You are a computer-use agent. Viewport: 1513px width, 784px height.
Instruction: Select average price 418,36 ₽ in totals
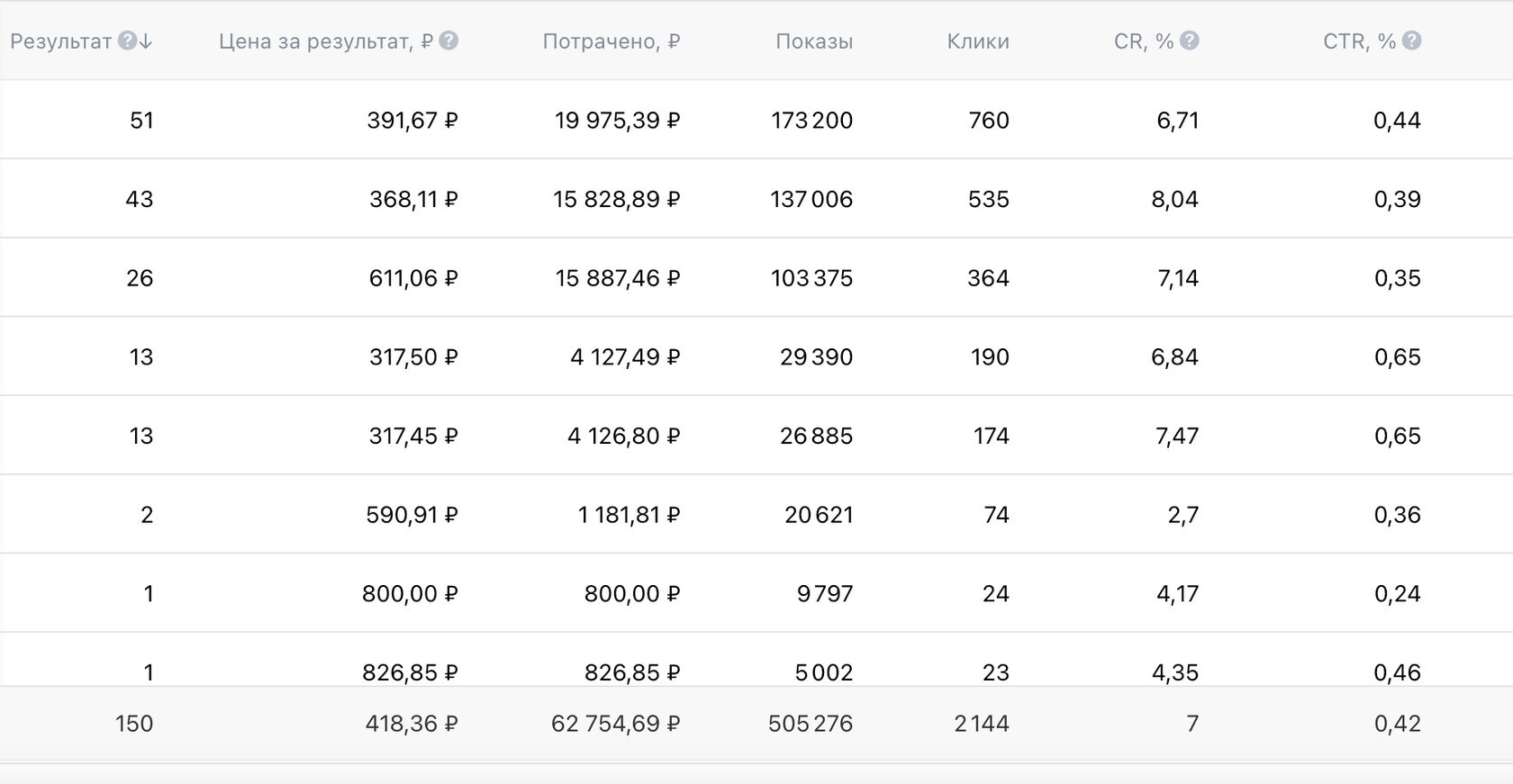tap(412, 724)
